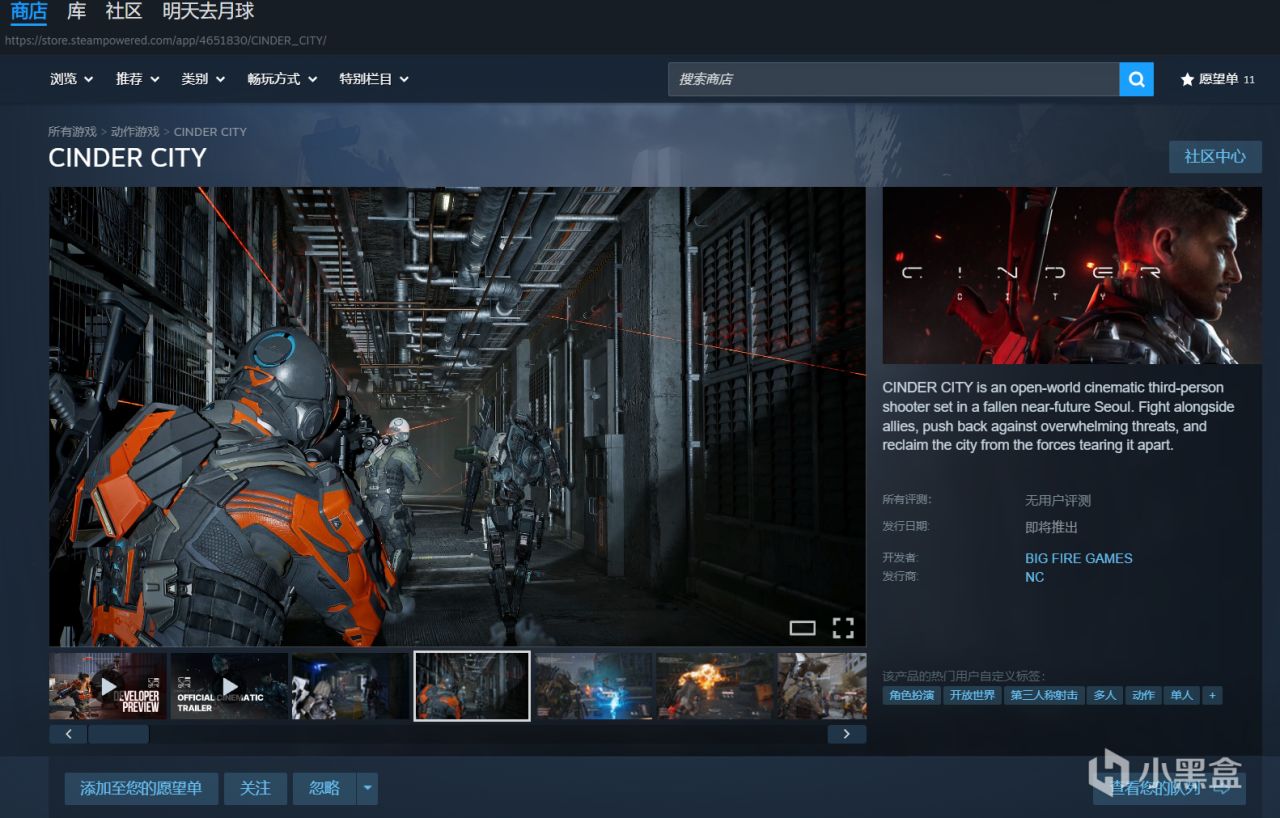Click the CINDER CITY header capsule image

[x=1072, y=275]
